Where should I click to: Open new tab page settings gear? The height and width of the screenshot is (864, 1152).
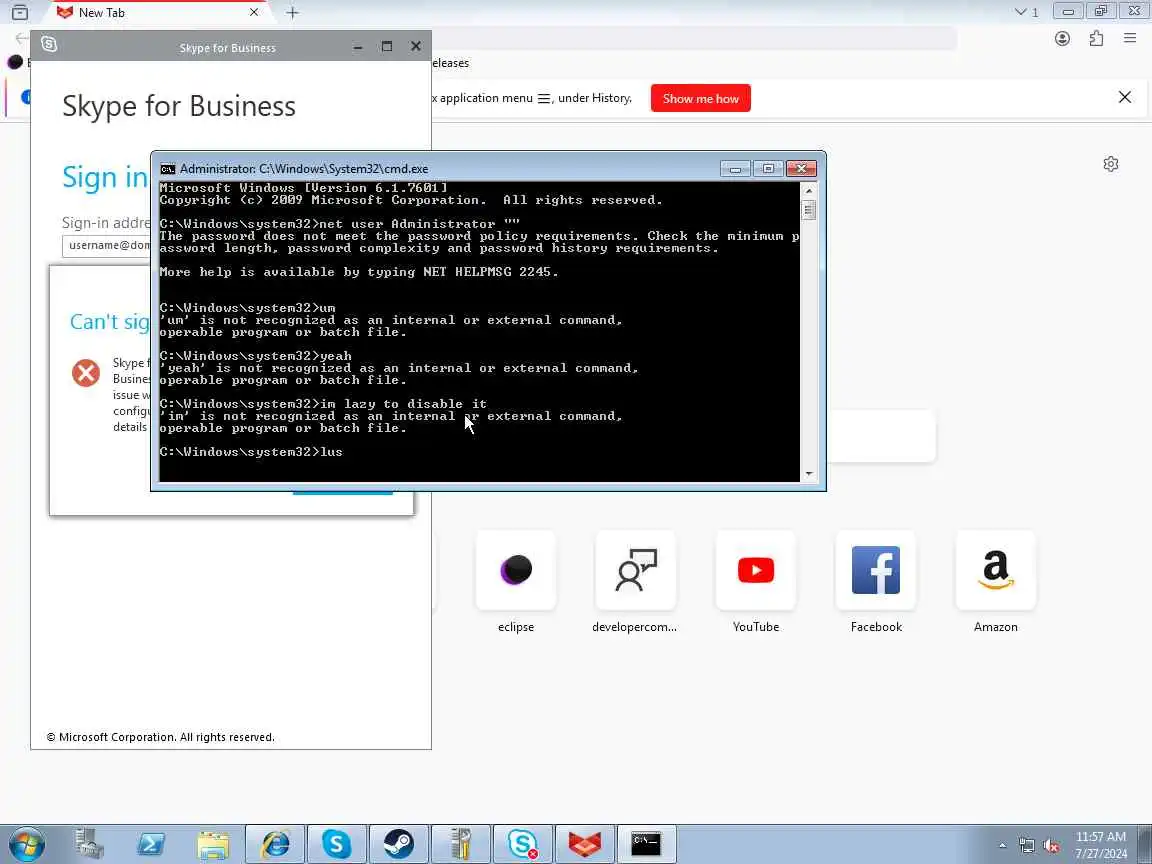(1111, 164)
